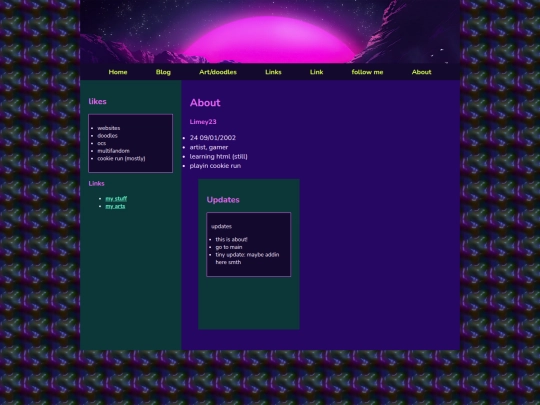Click the About page heading
The height and width of the screenshot is (405, 540).
205,103
